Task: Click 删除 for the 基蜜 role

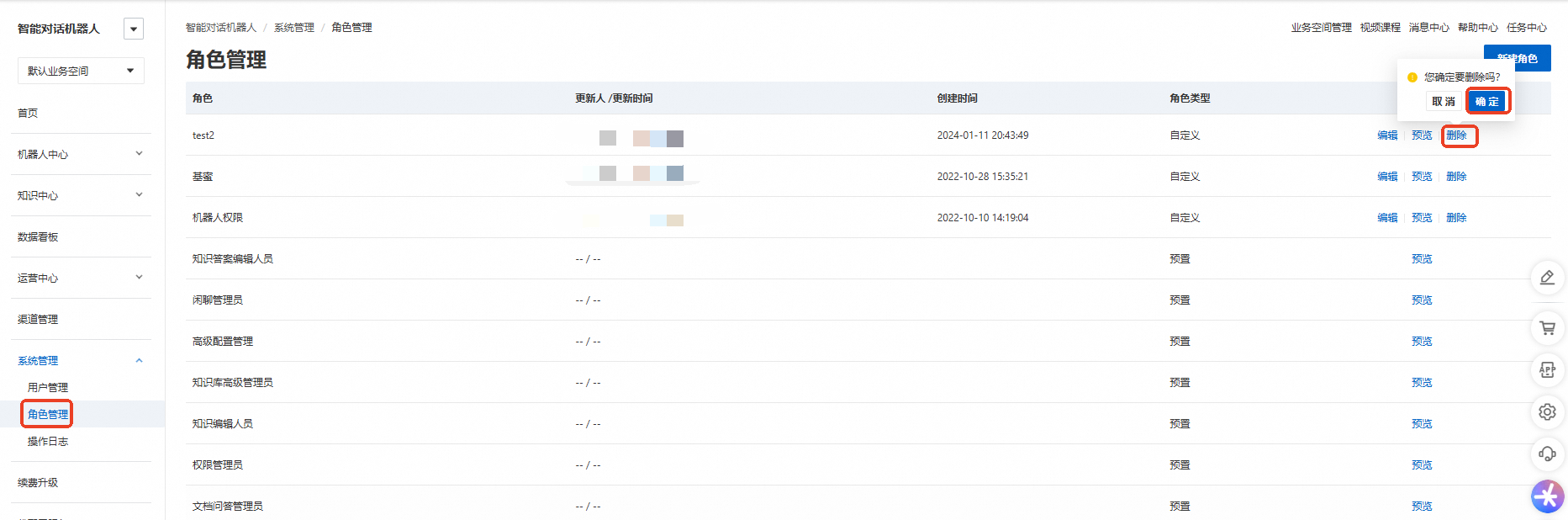Action: pyautogui.click(x=1456, y=177)
